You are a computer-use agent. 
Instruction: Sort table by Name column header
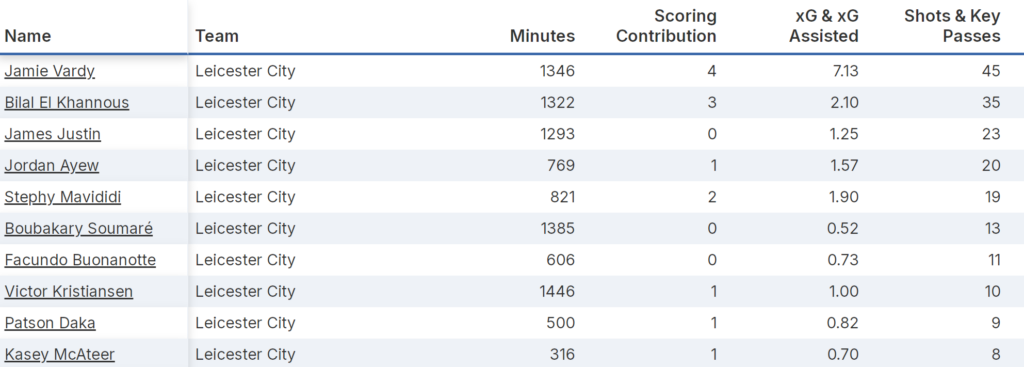pyautogui.click(x=27, y=36)
